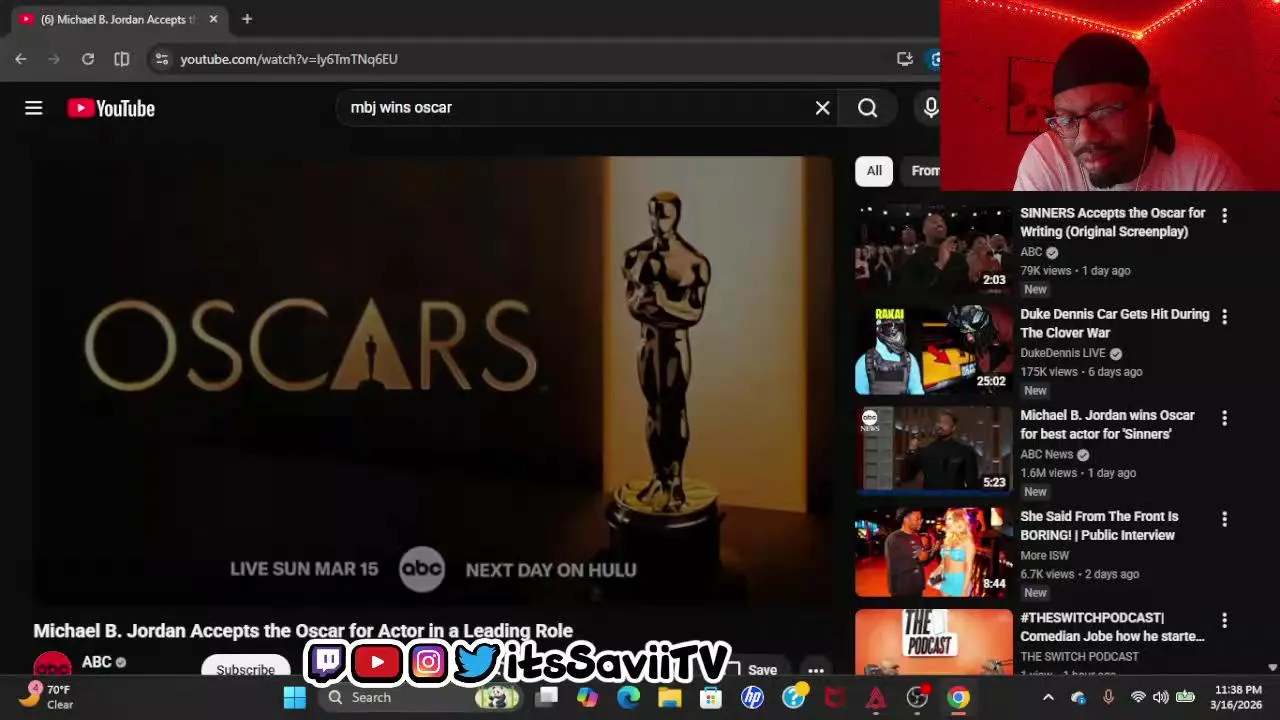Image resolution: width=1280 pixels, height=720 pixels.
Task: Open THESWITCHPODCAST Comedian Jobe video title
Action: (1112, 627)
